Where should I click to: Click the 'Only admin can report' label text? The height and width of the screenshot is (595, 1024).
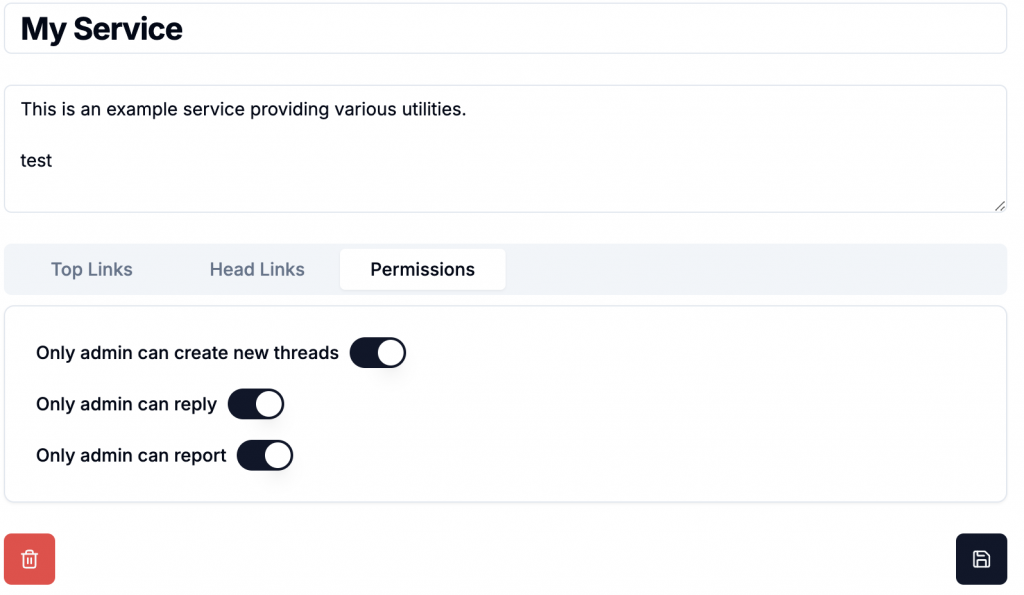point(131,455)
